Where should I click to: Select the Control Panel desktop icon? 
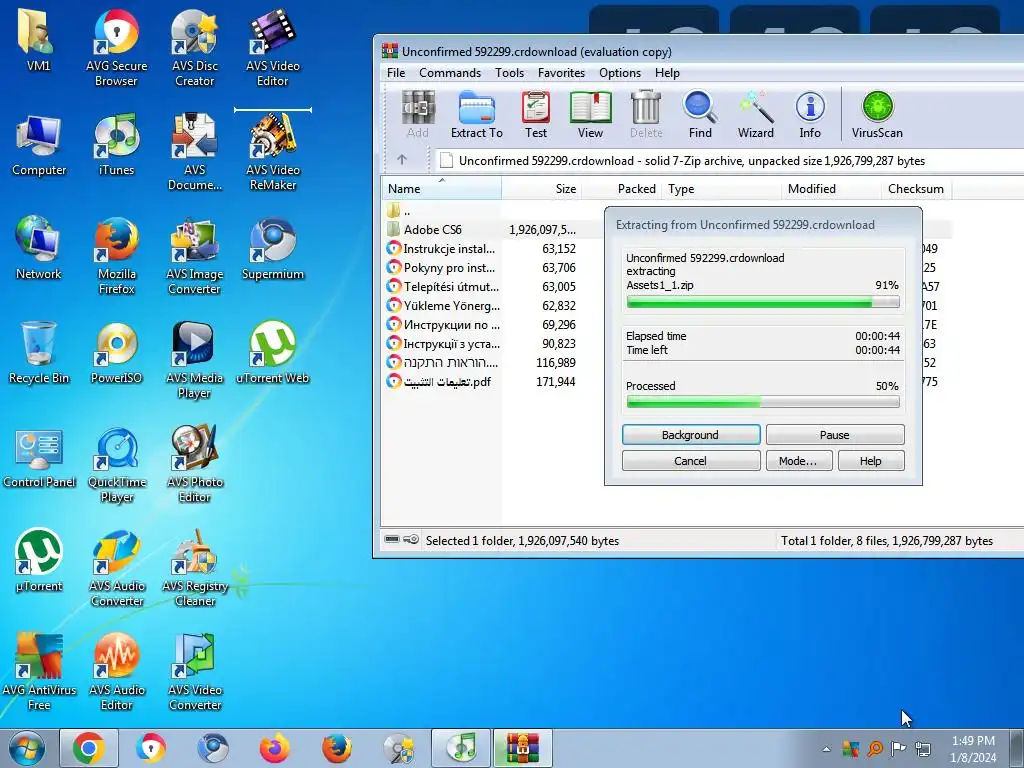coord(39,458)
